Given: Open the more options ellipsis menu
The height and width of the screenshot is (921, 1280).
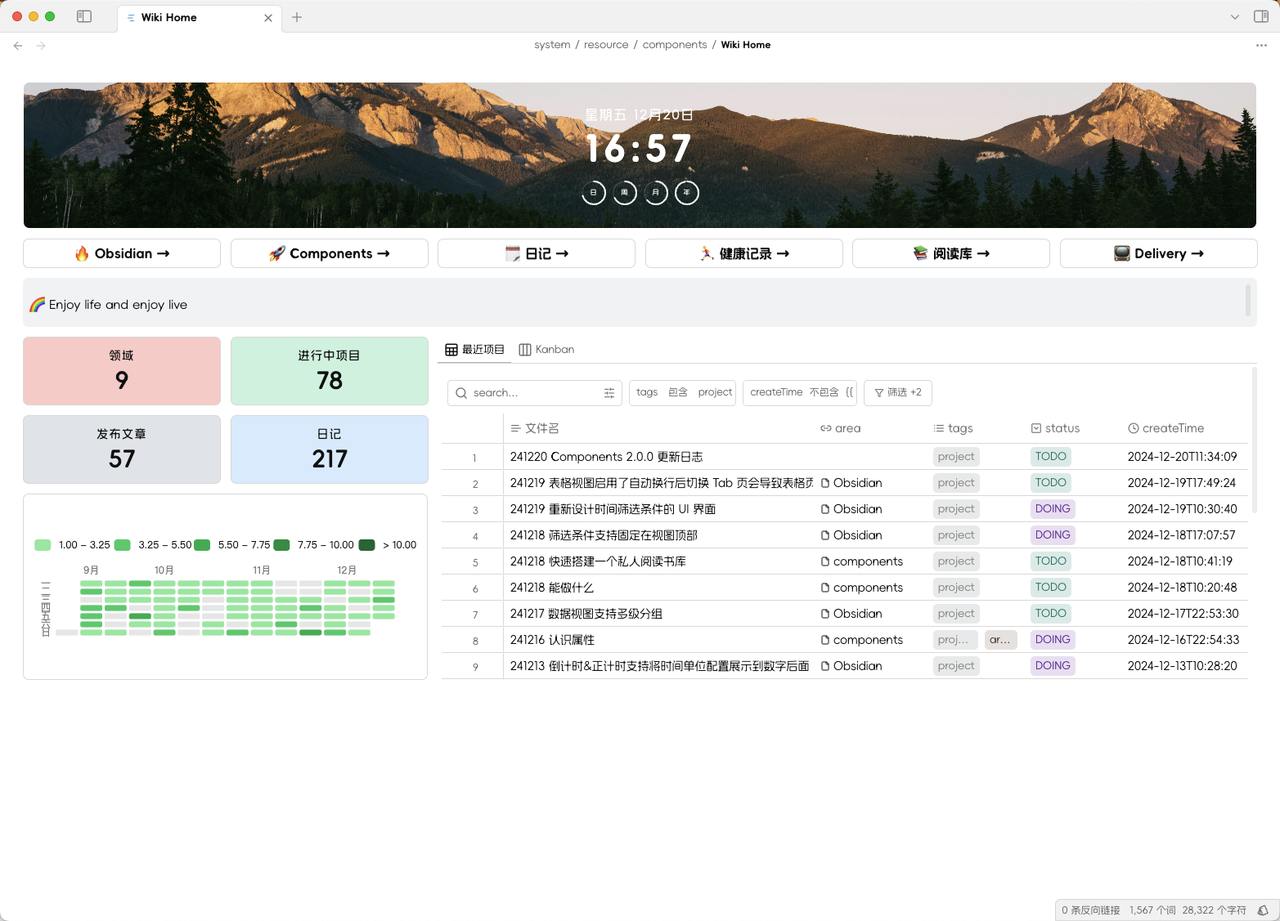Looking at the screenshot, I should tap(1261, 45).
